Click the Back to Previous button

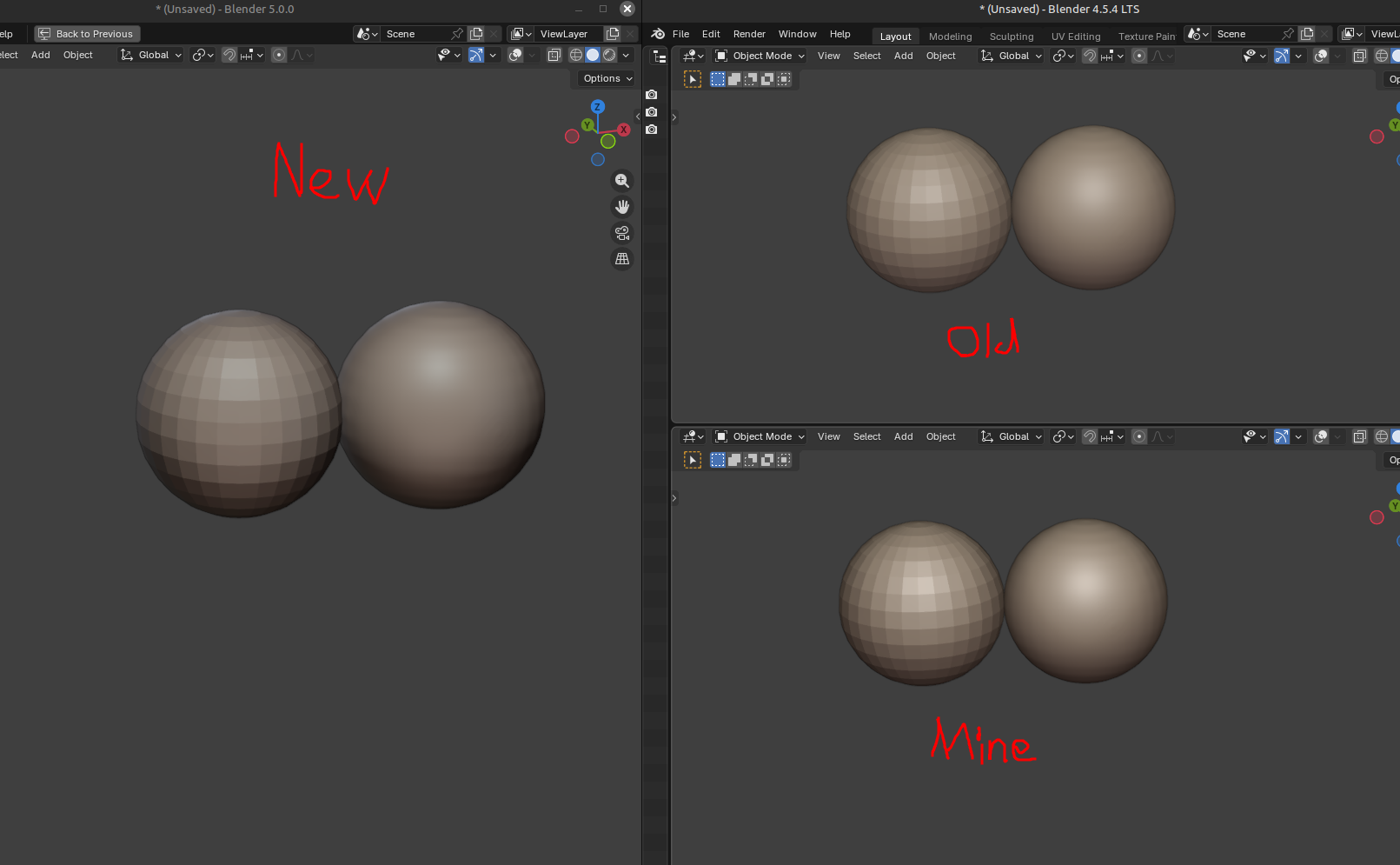pyautogui.click(x=87, y=34)
